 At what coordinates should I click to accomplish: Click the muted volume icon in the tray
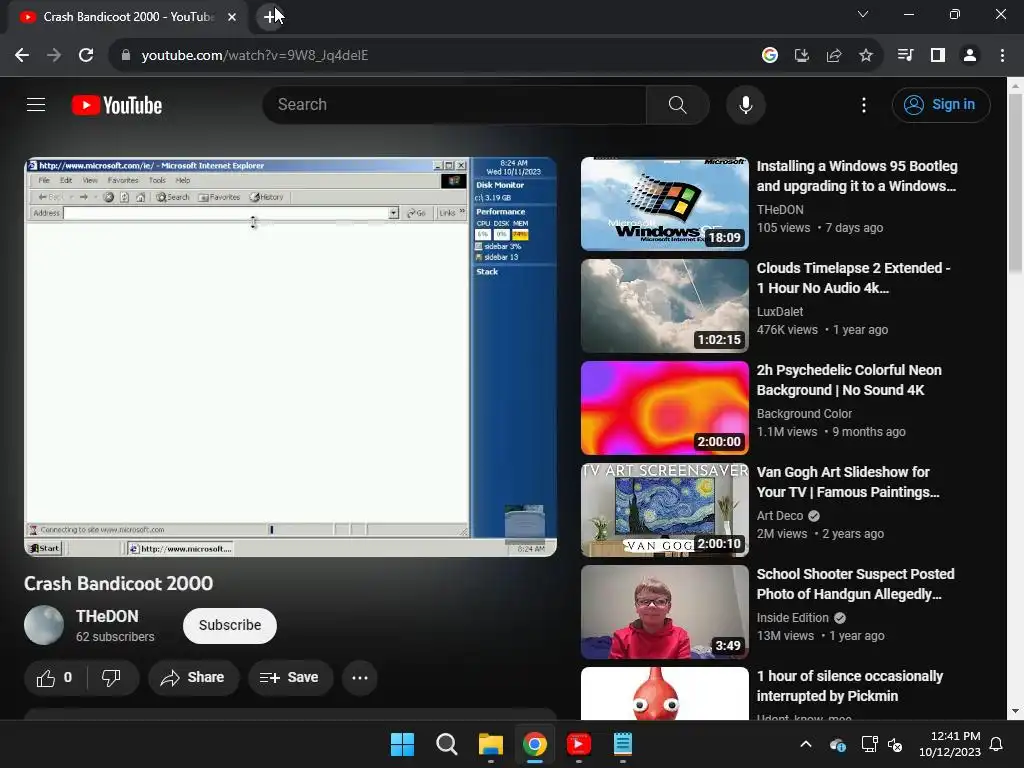895,744
